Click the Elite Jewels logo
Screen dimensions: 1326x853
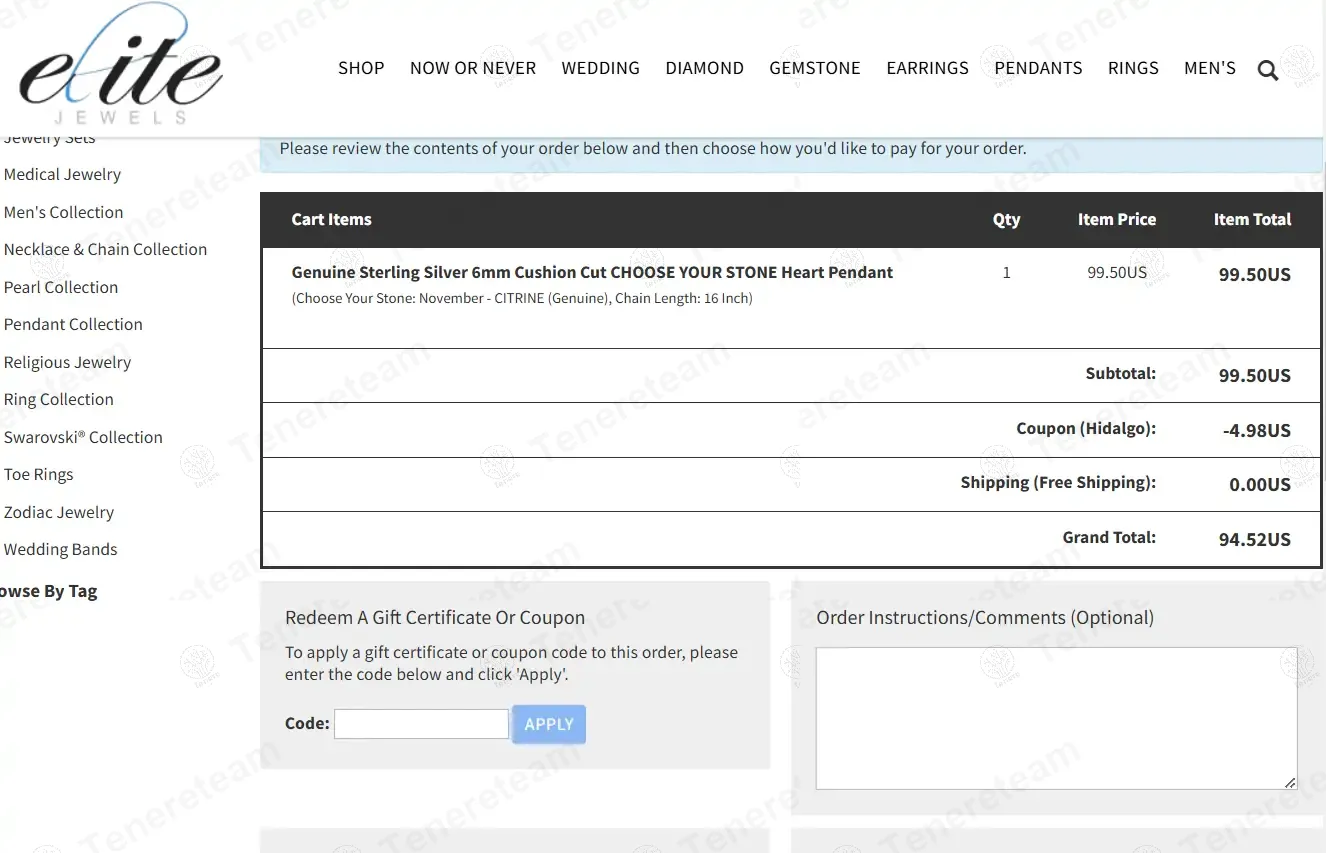click(x=120, y=65)
